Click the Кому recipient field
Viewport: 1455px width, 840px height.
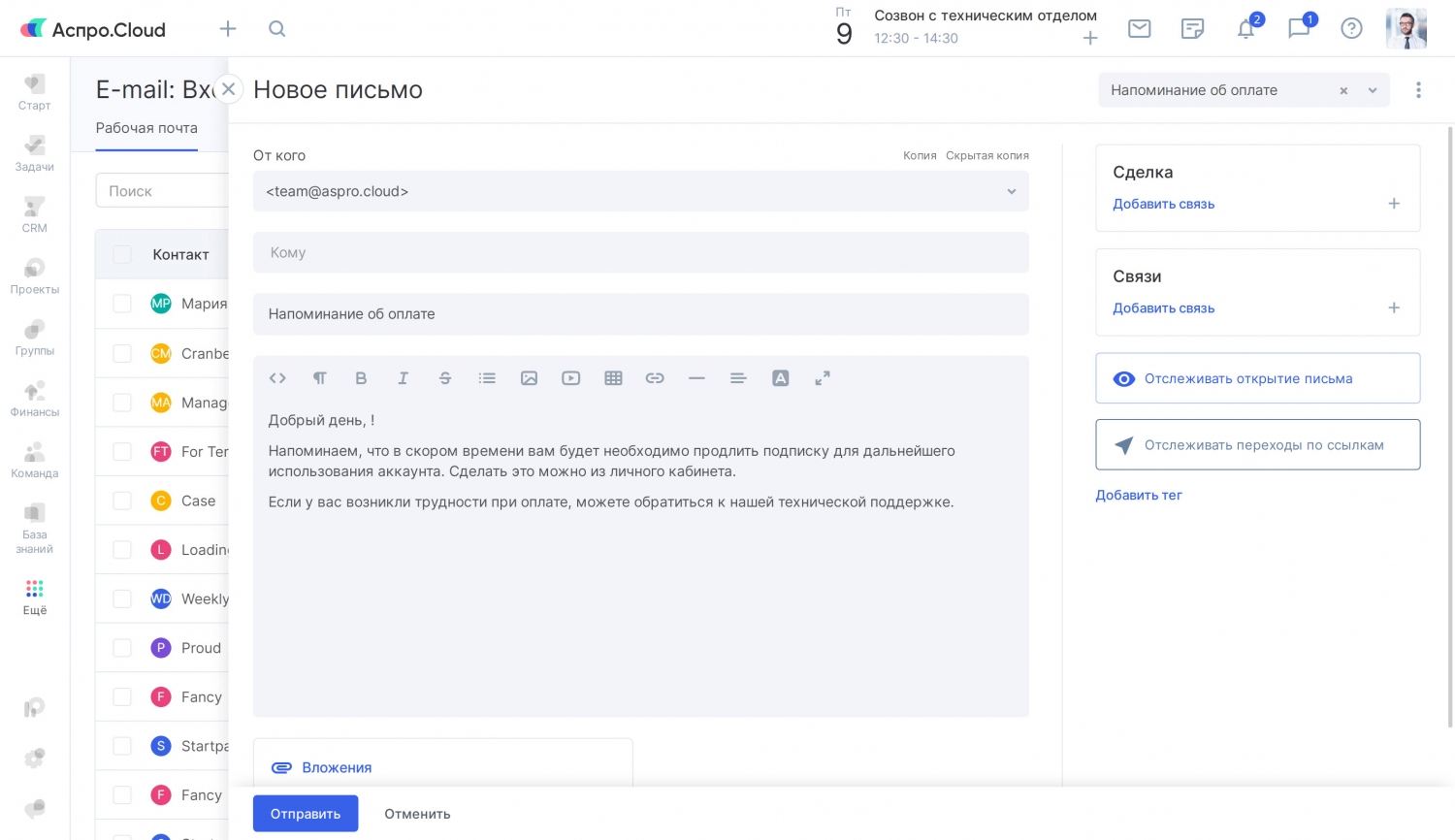(640, 253)
